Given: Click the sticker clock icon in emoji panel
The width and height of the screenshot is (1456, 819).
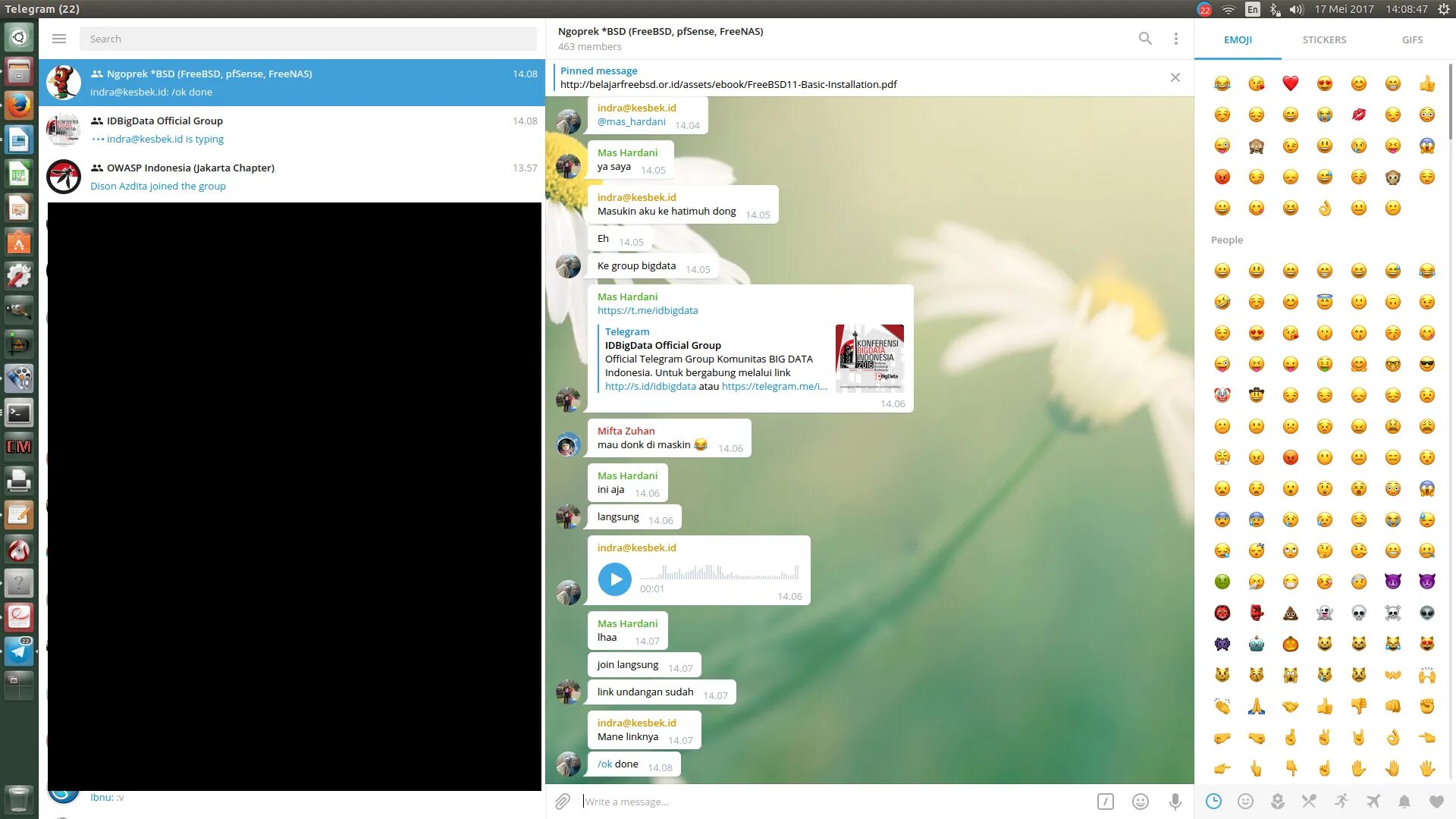Looking at the screenshot, I should click(1215, 801).
